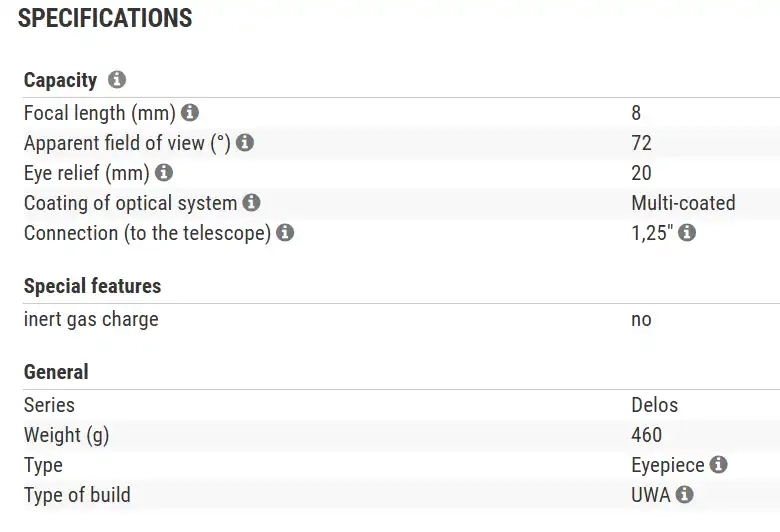The width and height of the screenshot is (780, 532).
Task: Show info icon beside Eyepiece type value
Action: [x=718, y=465]
